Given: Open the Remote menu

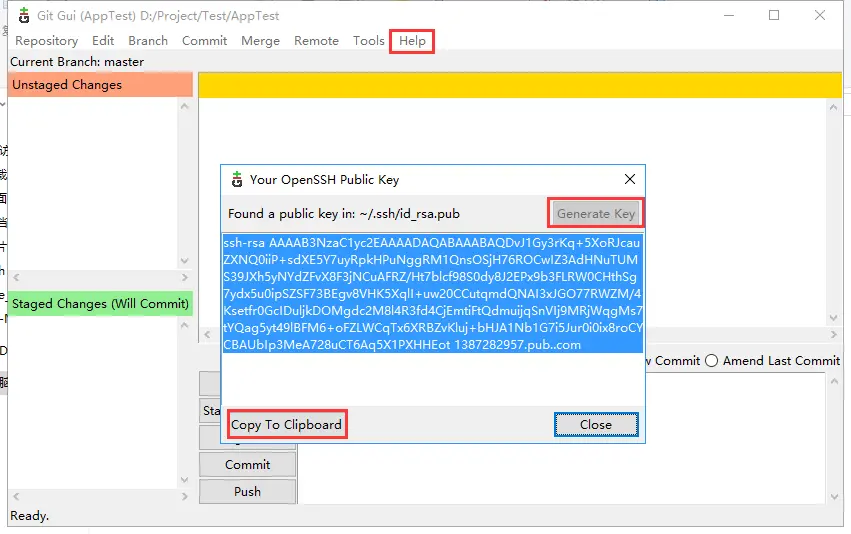Looking at the screenshot, I should pyautogui.click(x=316, y=41).
